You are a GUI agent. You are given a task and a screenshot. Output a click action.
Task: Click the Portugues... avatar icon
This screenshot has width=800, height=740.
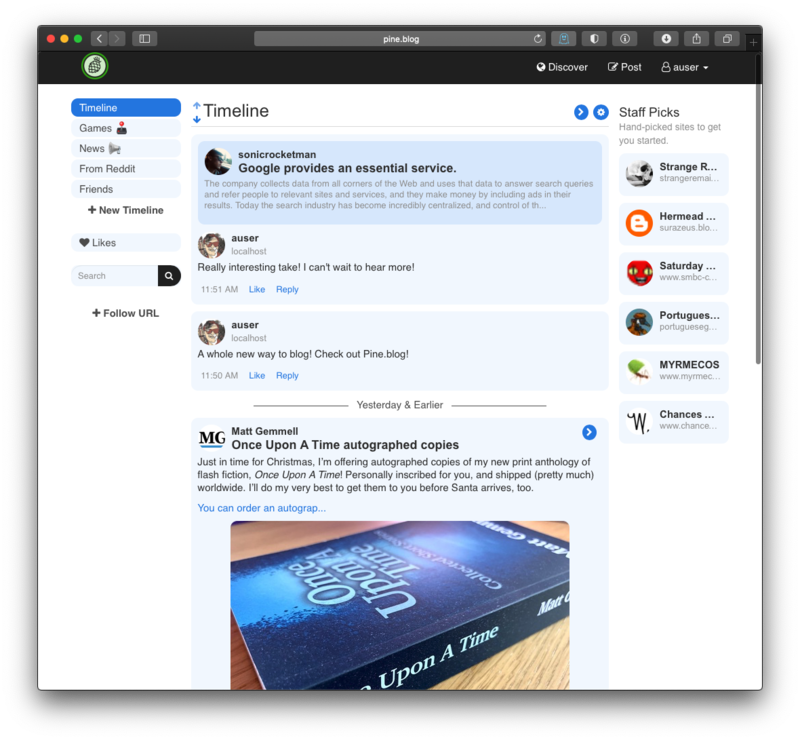pyautogui.click(x=639, y=322)
